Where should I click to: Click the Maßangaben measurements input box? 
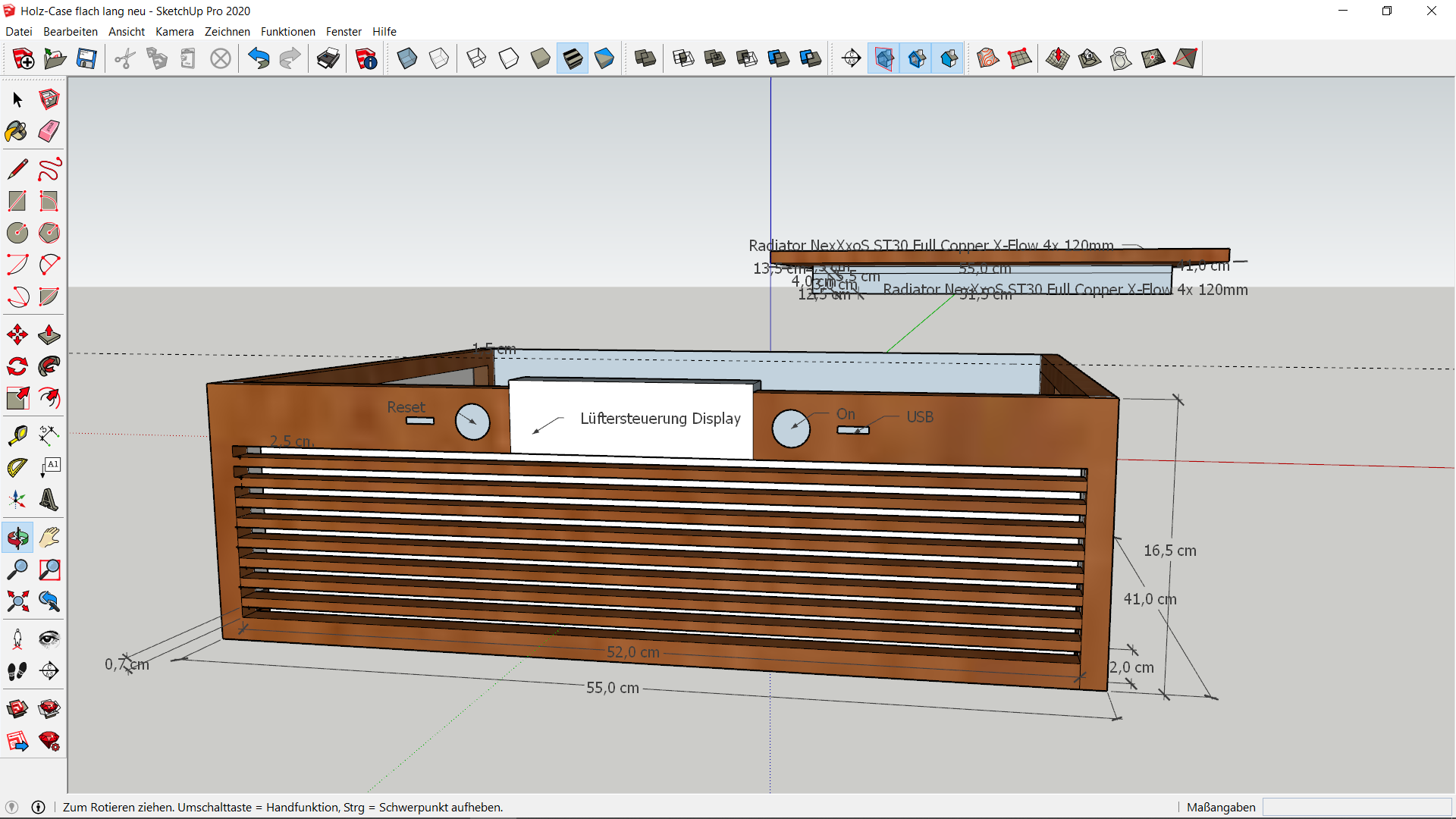pyautogui.click(x=1356, y=807)
